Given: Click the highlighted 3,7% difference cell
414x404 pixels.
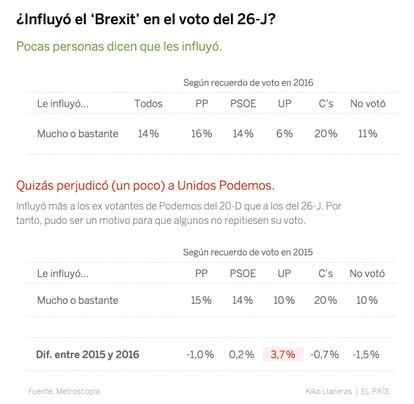Looking at the screenshot, I should [x=283, y=354].
